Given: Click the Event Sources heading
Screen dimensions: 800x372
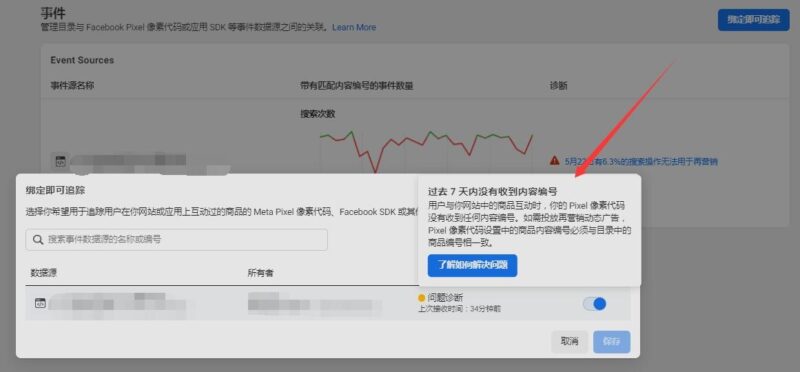Looking at the screenshot, I should coord(82,60).
